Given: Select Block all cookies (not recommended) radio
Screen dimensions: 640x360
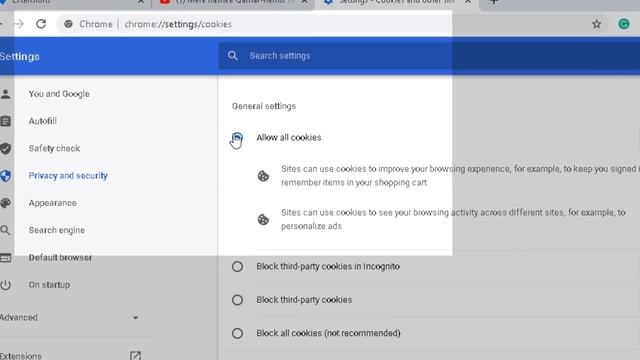Looking at the screenshot, I should 237,333.
